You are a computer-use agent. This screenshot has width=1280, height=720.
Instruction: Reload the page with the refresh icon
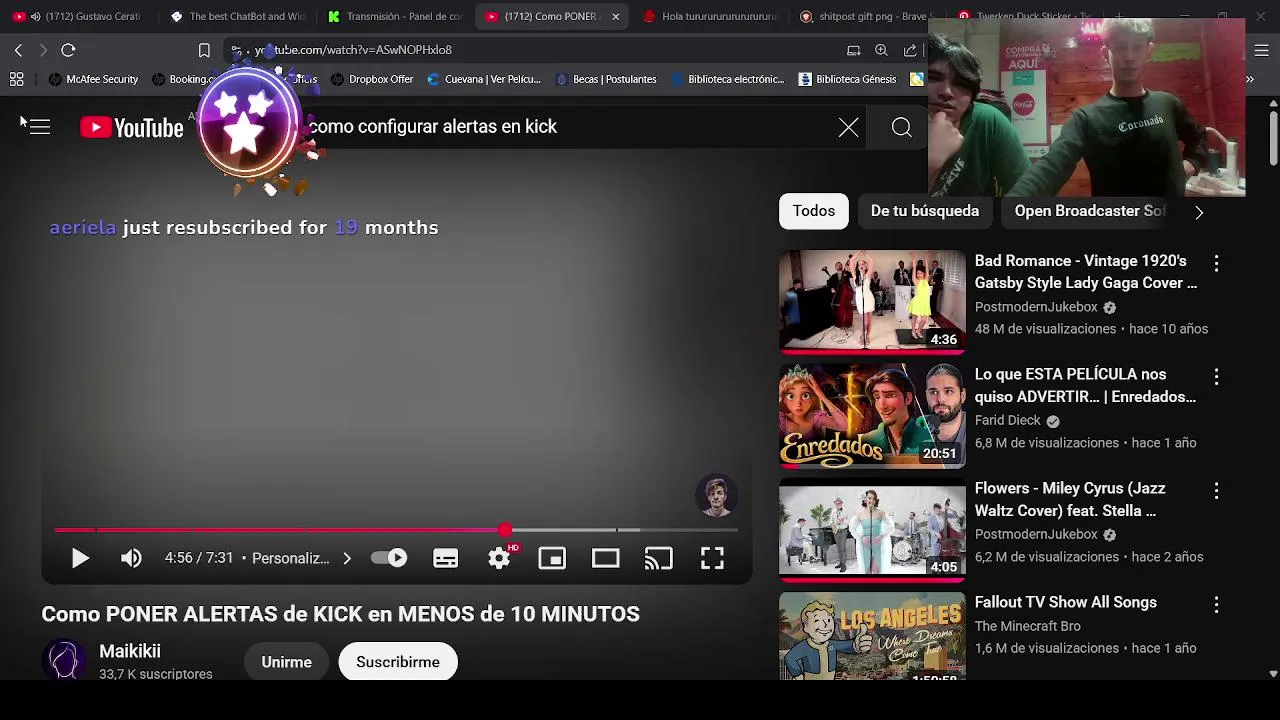68,50
